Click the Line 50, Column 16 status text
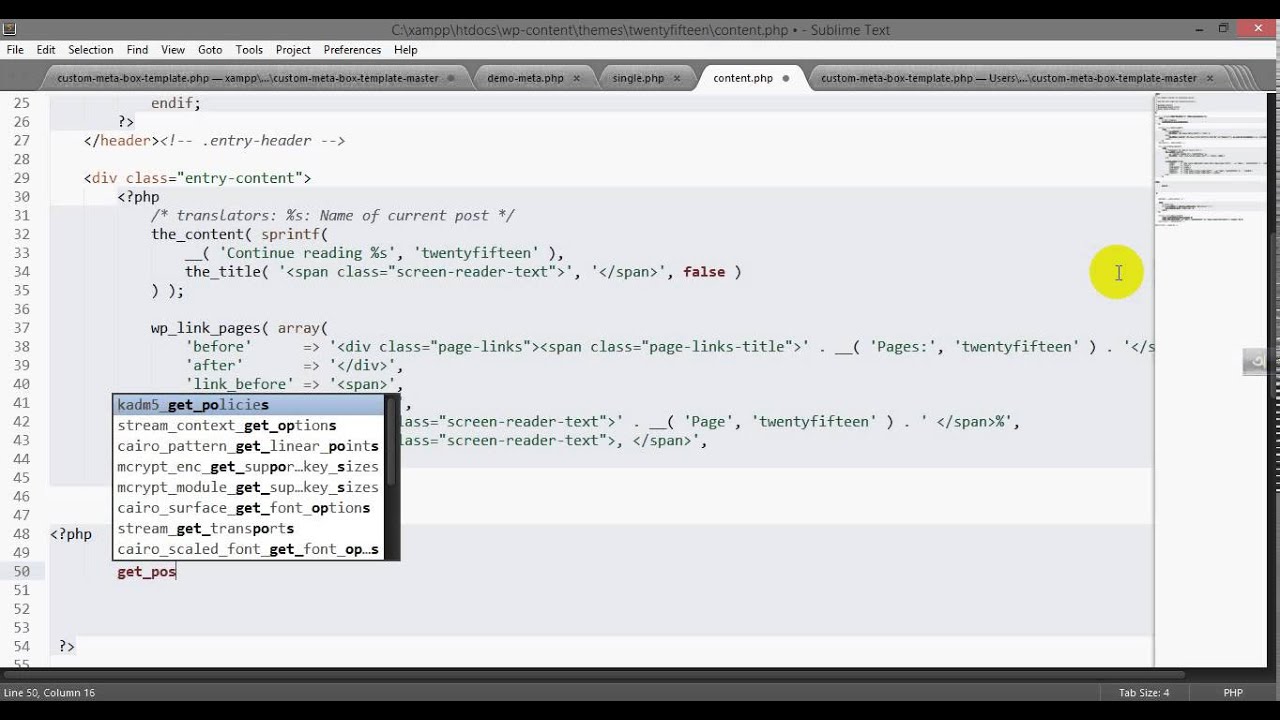1280x720 pixels. pyautogui.click(x=50, y=692)
